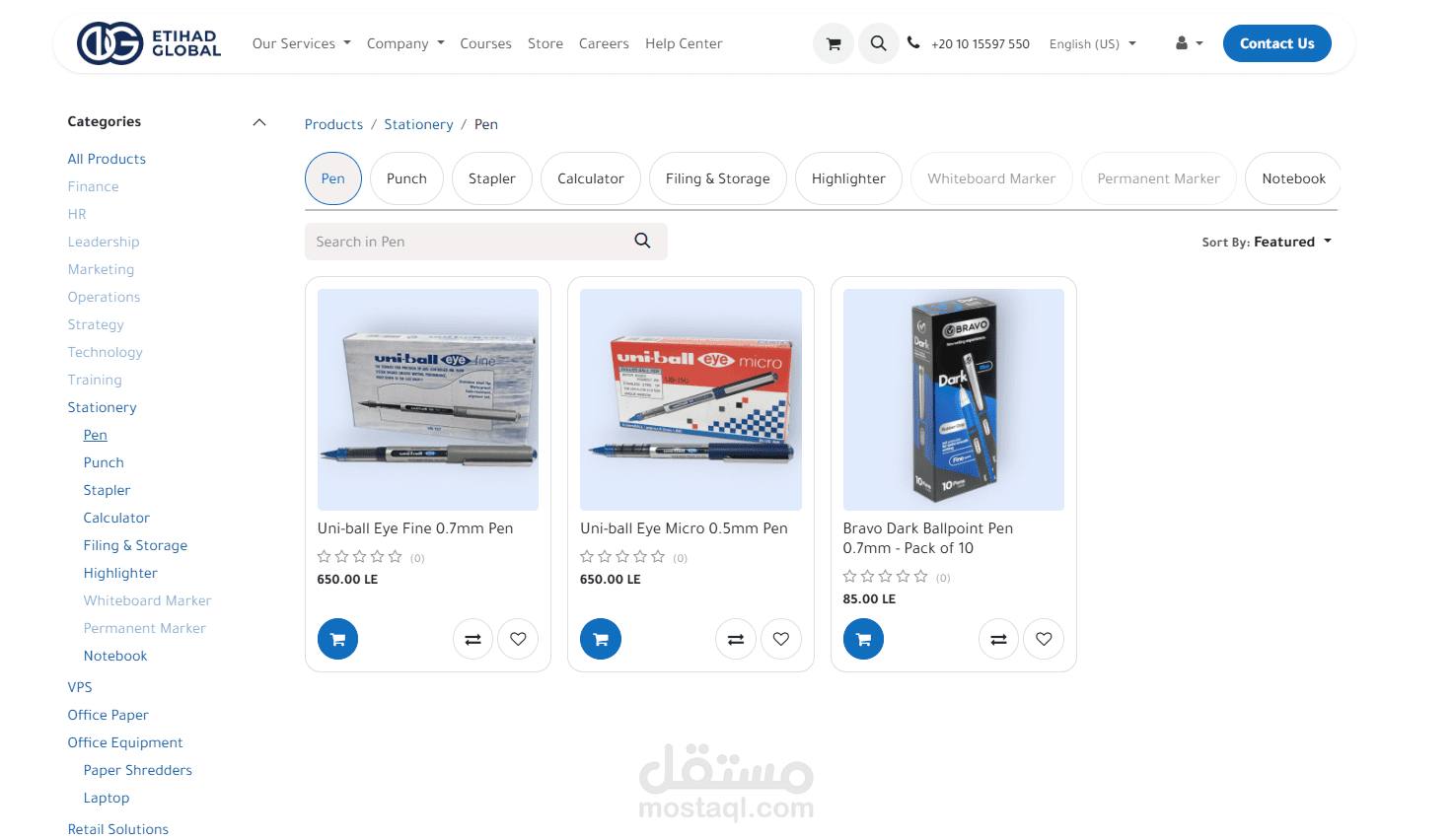This screenshot has height=840, width=1453.
Task: Select All Products in sidebar
Action: click(107, 159)
